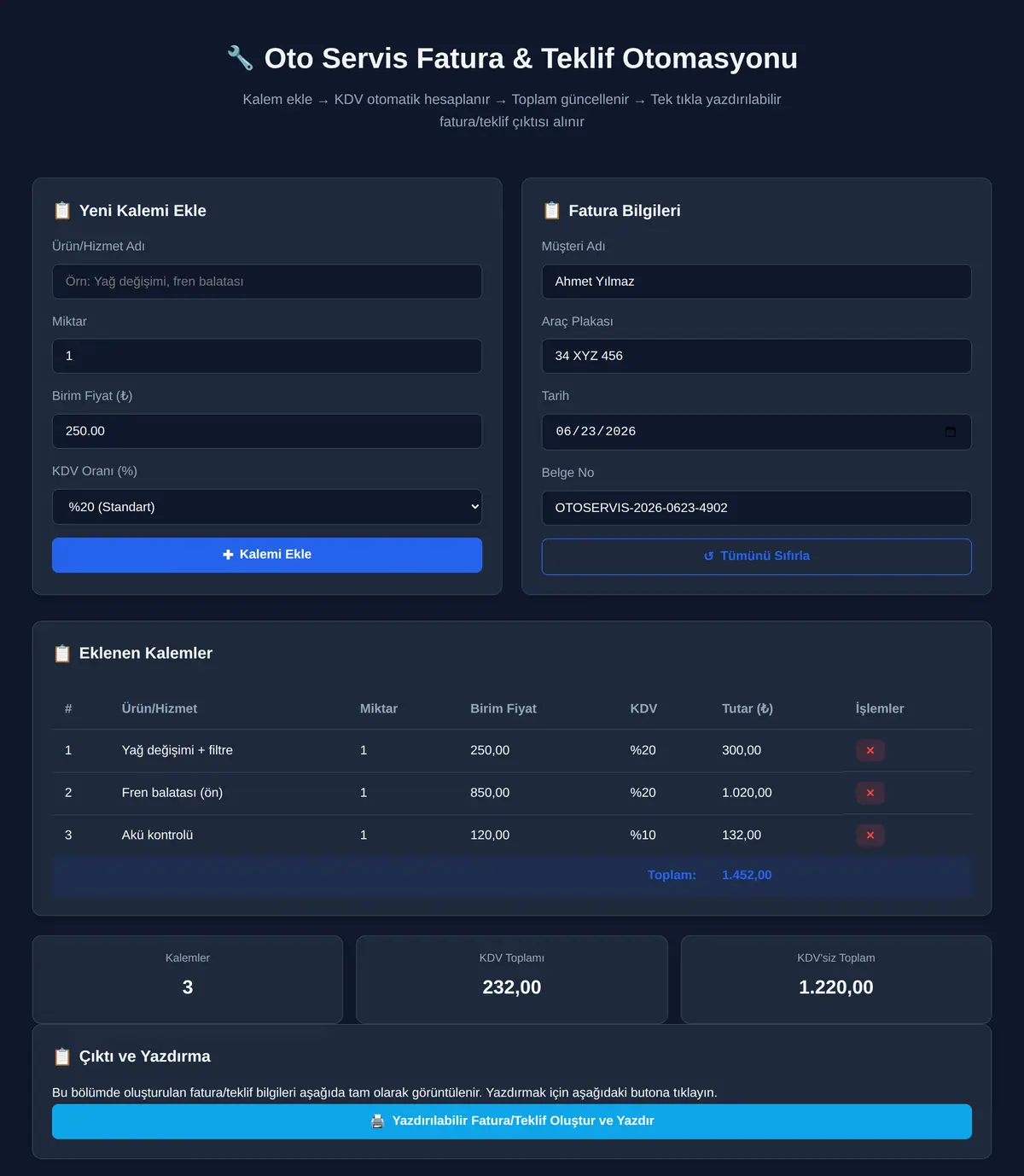Click the 1.452,00 total value
This screenshot has height=1176, width=1024.
click(x=747, y=875)
